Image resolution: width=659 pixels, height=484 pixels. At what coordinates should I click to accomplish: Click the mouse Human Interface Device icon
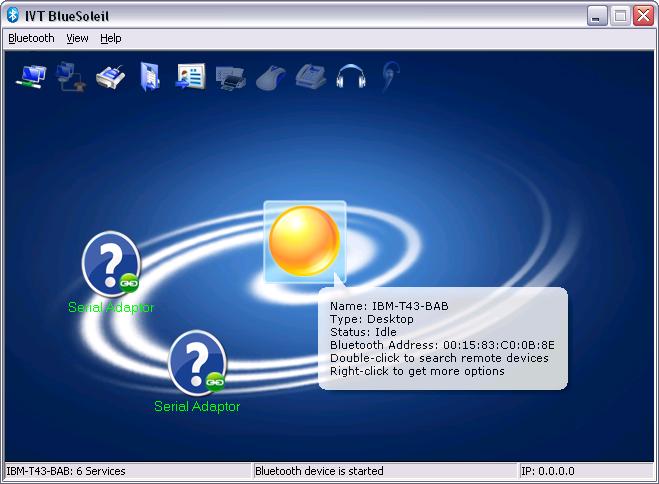pyautogui.click(x=269, y=76)
